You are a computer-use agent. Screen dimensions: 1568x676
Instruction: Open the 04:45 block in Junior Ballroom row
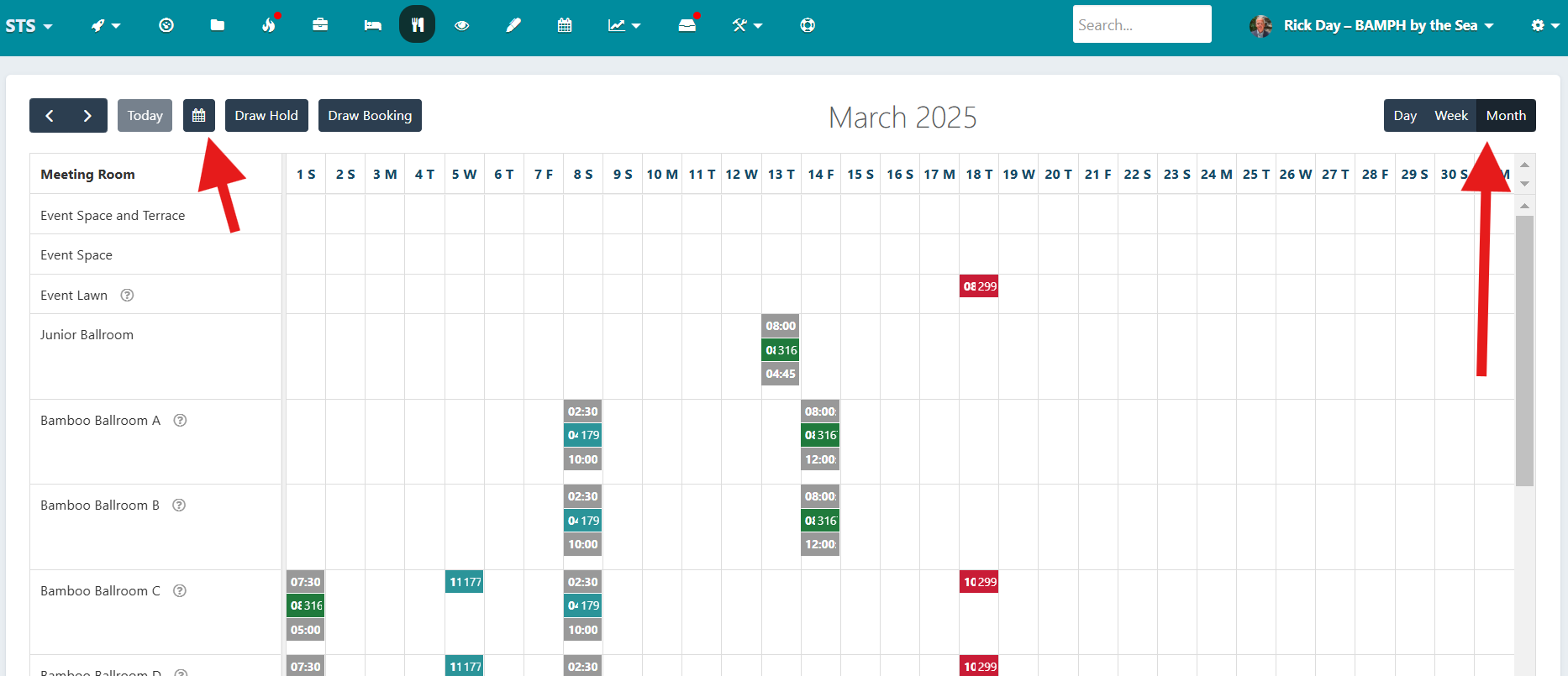781,374
